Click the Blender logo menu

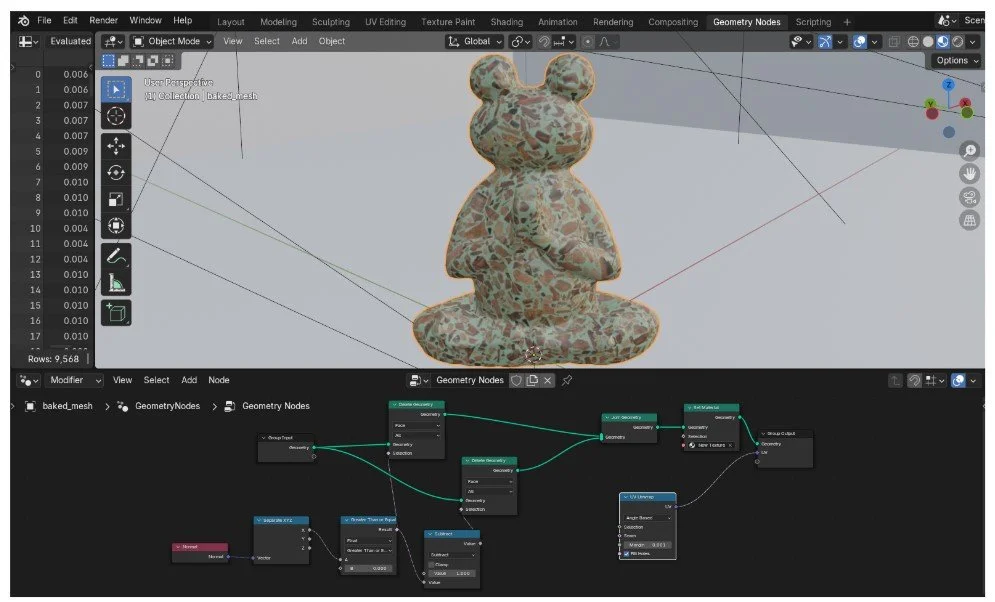tap(23, 21)
